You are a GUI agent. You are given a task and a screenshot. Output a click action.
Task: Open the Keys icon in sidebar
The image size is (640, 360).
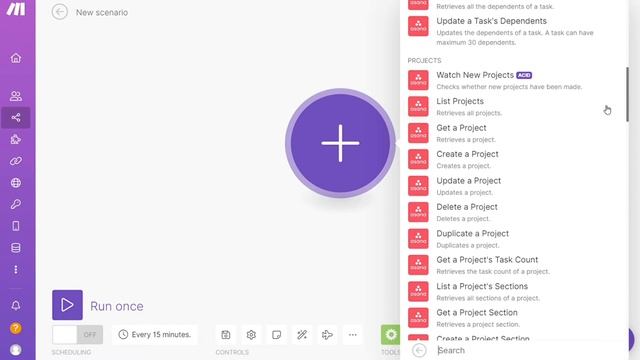click(16, 204)
